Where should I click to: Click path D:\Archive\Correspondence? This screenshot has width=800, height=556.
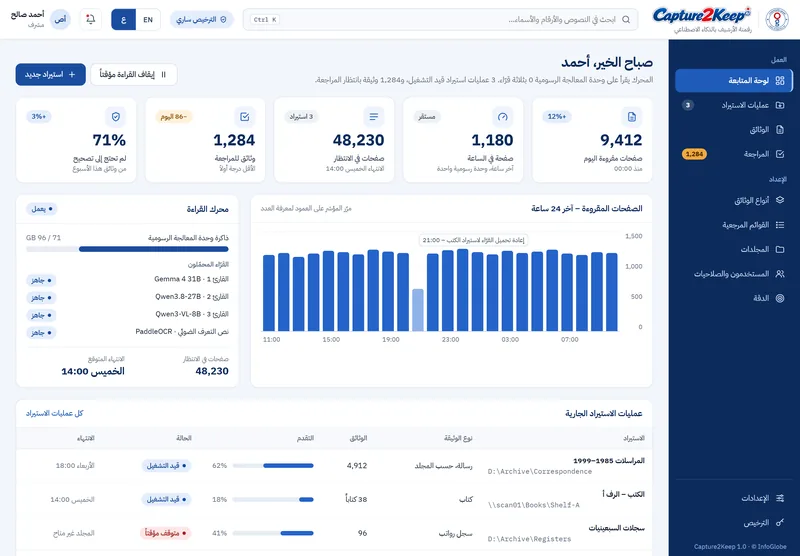540,471
